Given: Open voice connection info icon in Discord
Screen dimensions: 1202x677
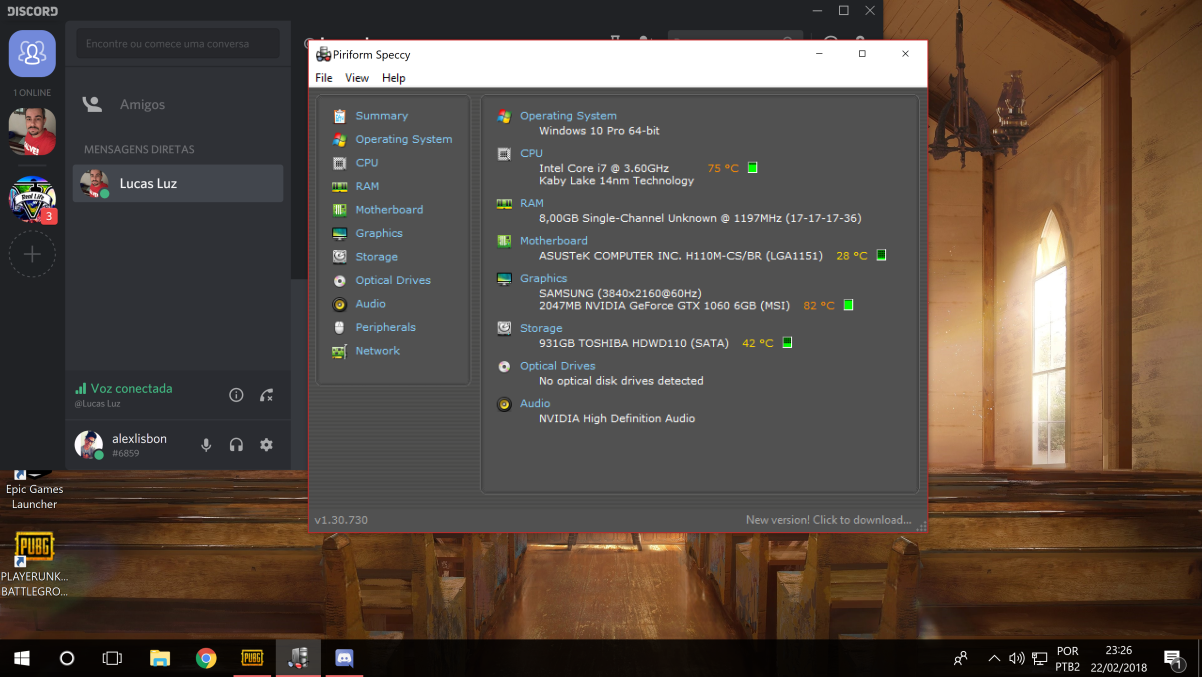Looking at the screenshot, I should (x=236, y=395).
